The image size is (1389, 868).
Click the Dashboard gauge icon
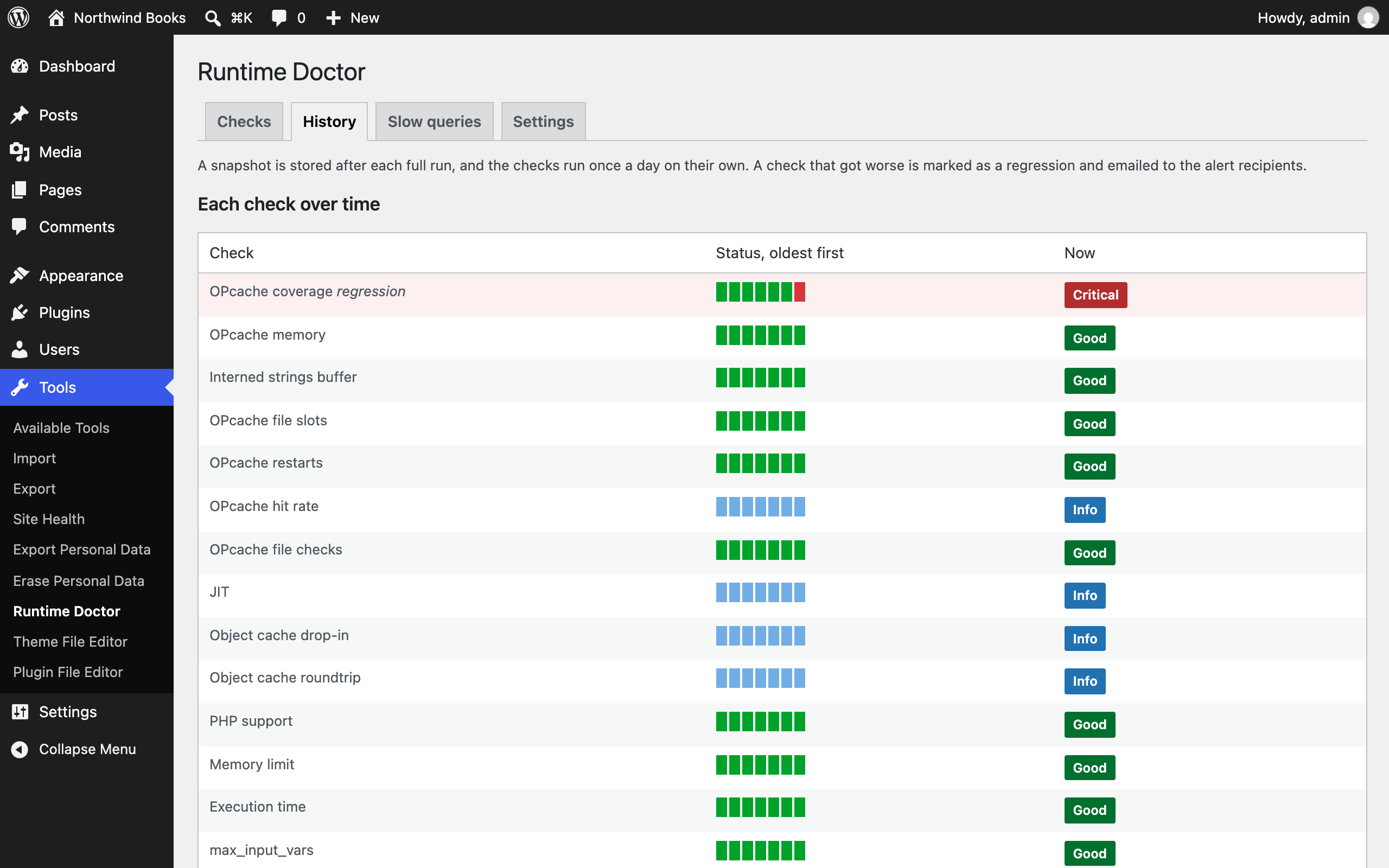(x=20, y=66)
